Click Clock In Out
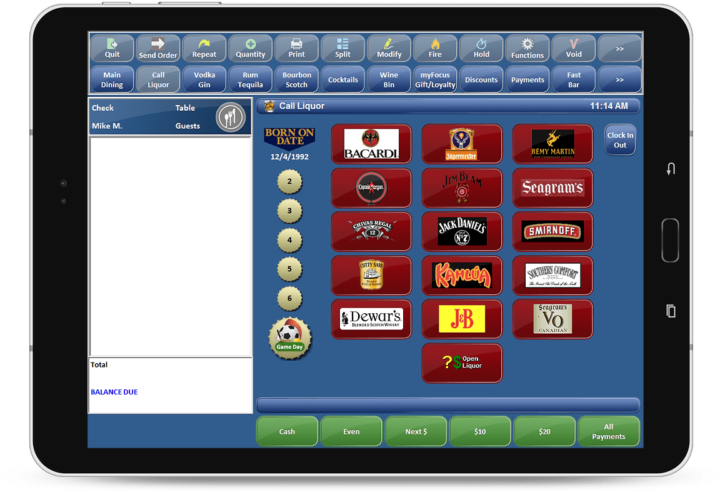The image size is (720, 492). point(620,140)
